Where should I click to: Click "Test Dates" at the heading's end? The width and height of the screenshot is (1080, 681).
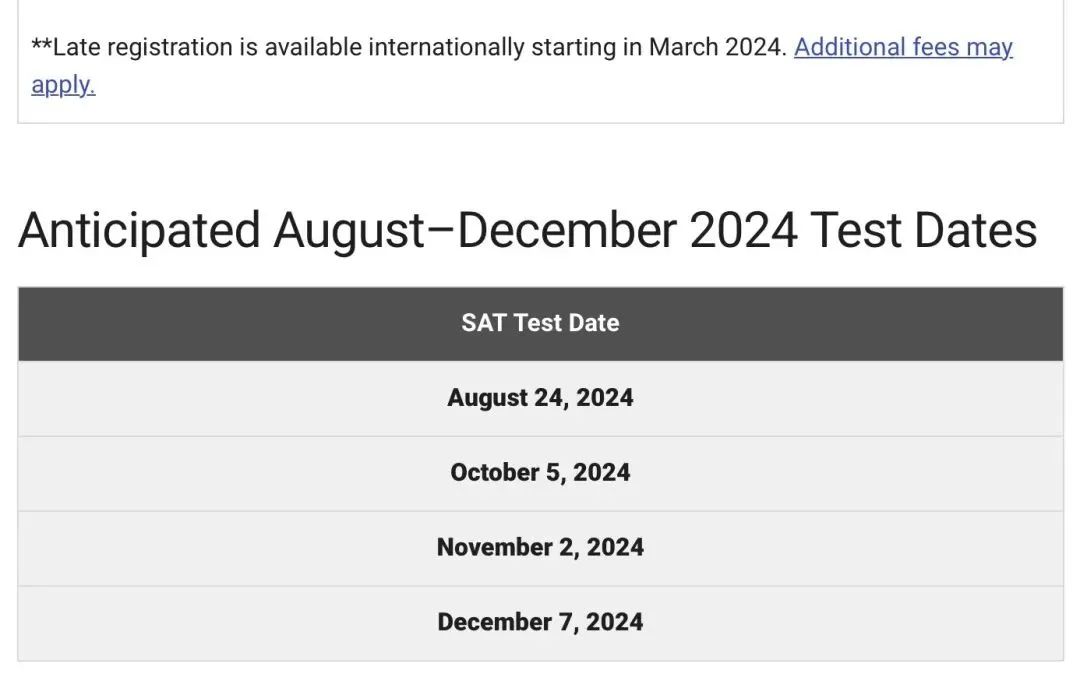pos(923,231)
